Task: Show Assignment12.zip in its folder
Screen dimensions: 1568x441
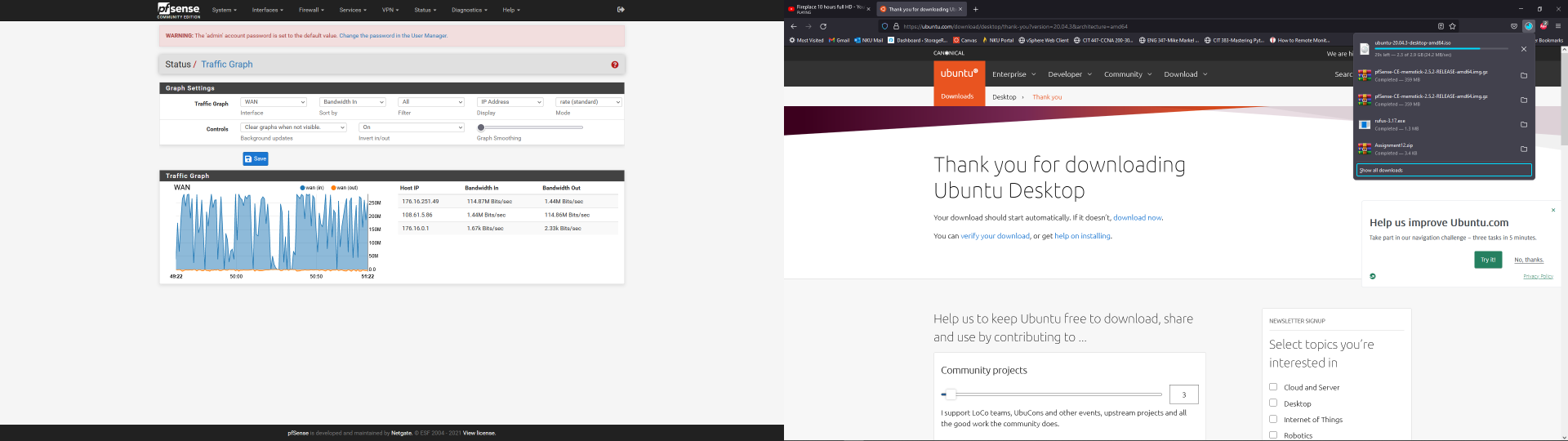Action: (x=1524, y=149)
